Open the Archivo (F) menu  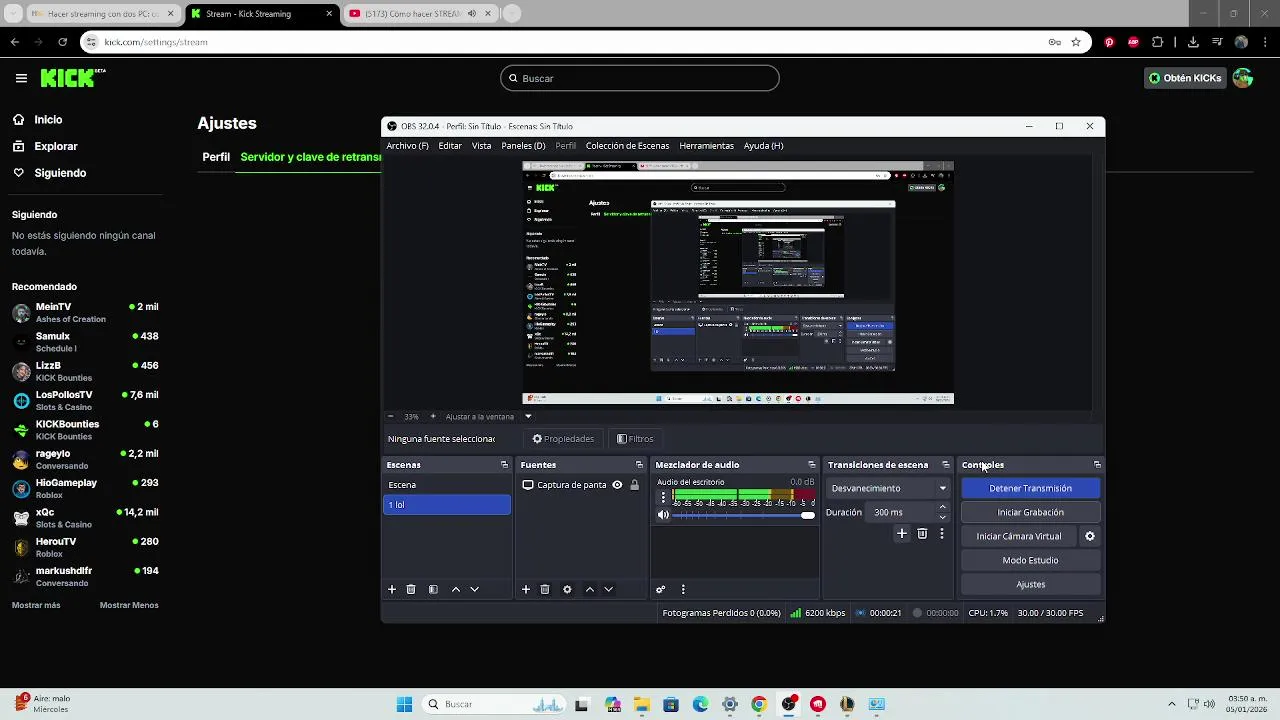407,146
